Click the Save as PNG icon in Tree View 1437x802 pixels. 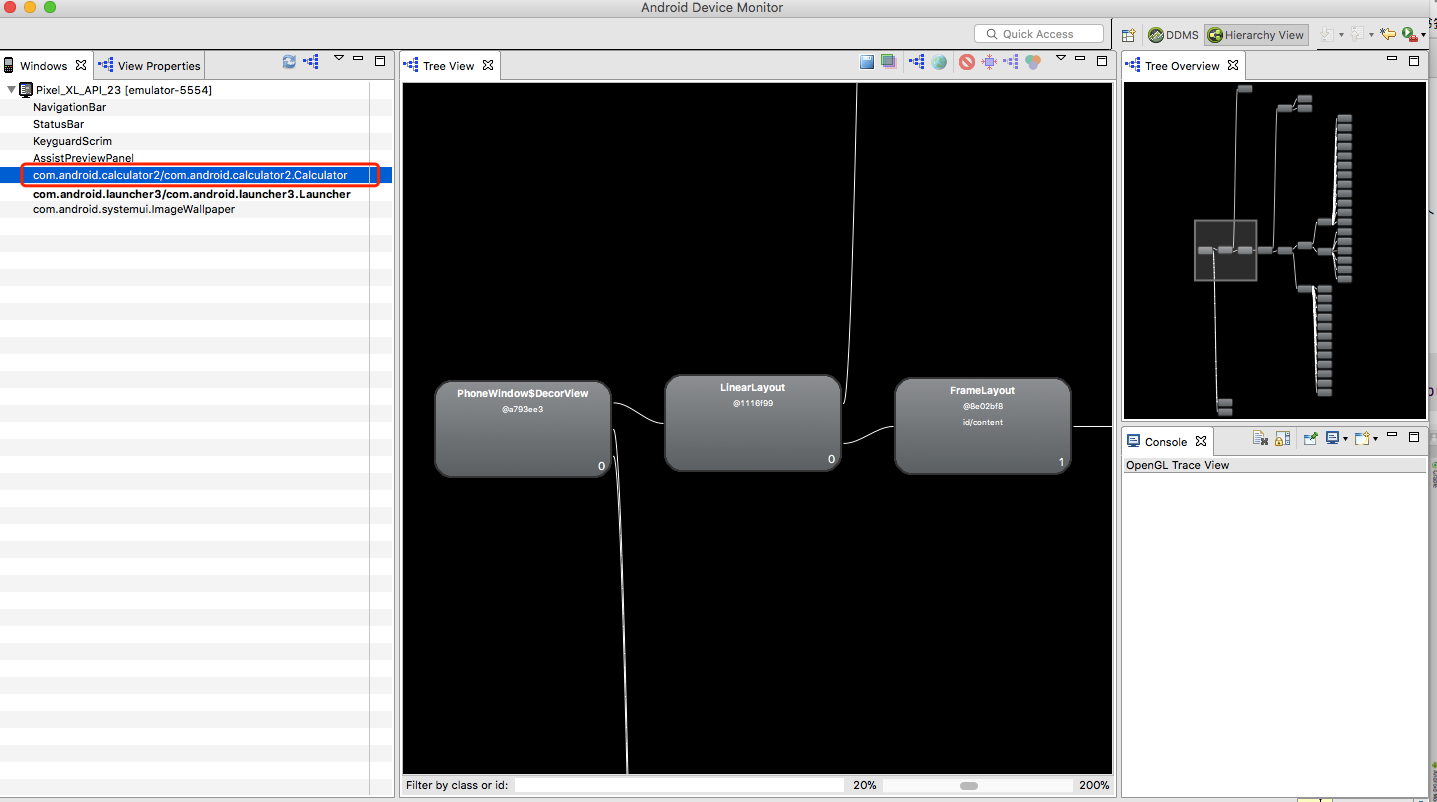[x=867, y=62]
